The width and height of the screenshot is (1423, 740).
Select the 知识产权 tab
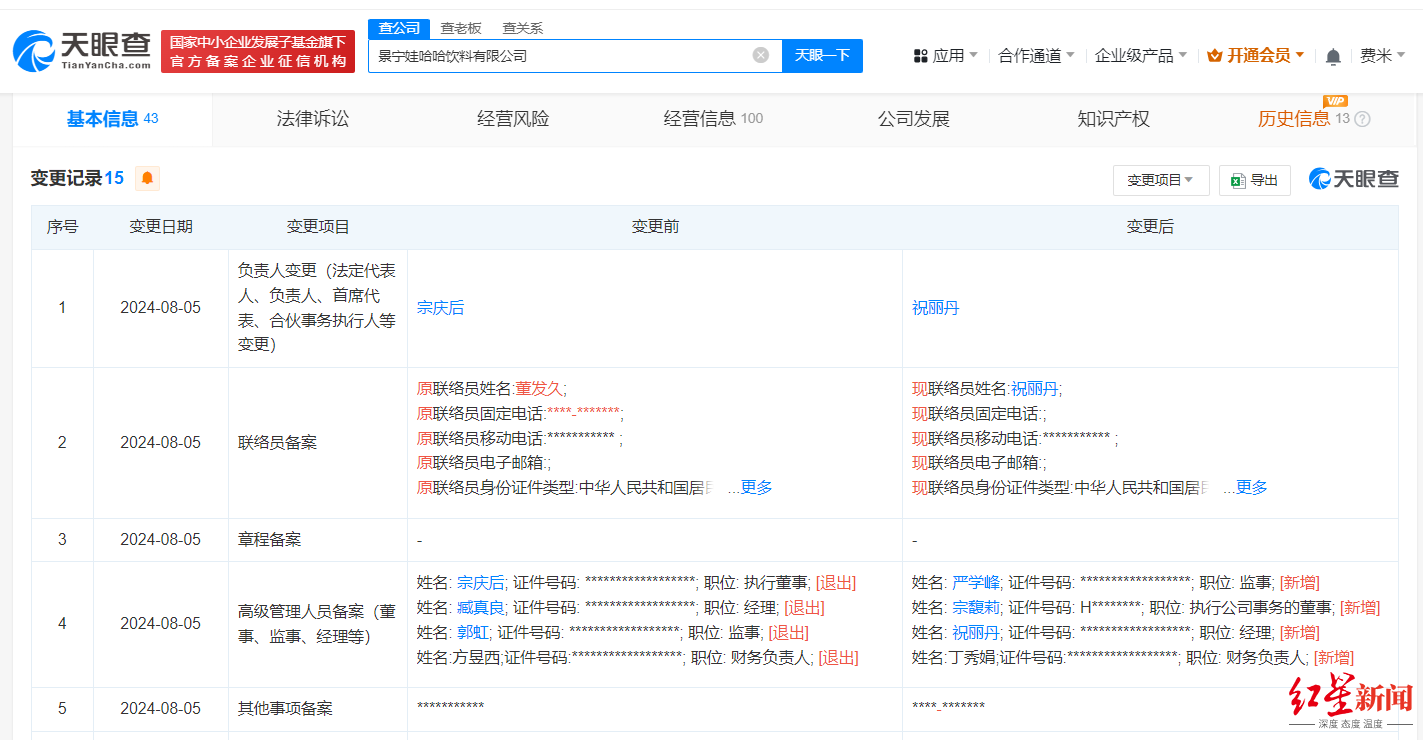(x=1113, y=119)
